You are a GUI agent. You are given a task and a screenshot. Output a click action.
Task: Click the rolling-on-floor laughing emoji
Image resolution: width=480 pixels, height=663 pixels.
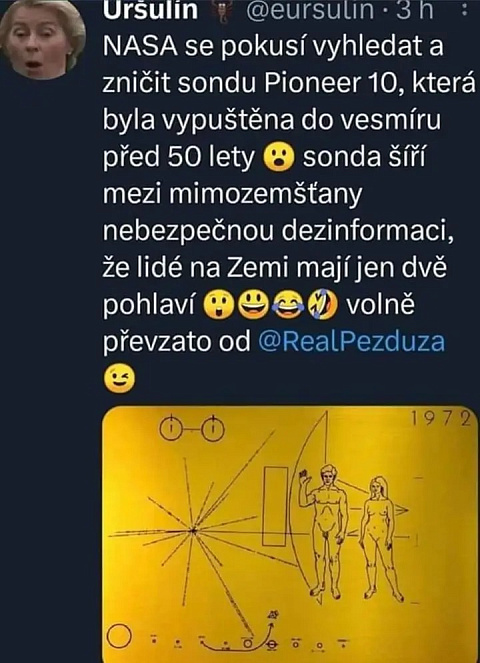(x=322, y=303)
